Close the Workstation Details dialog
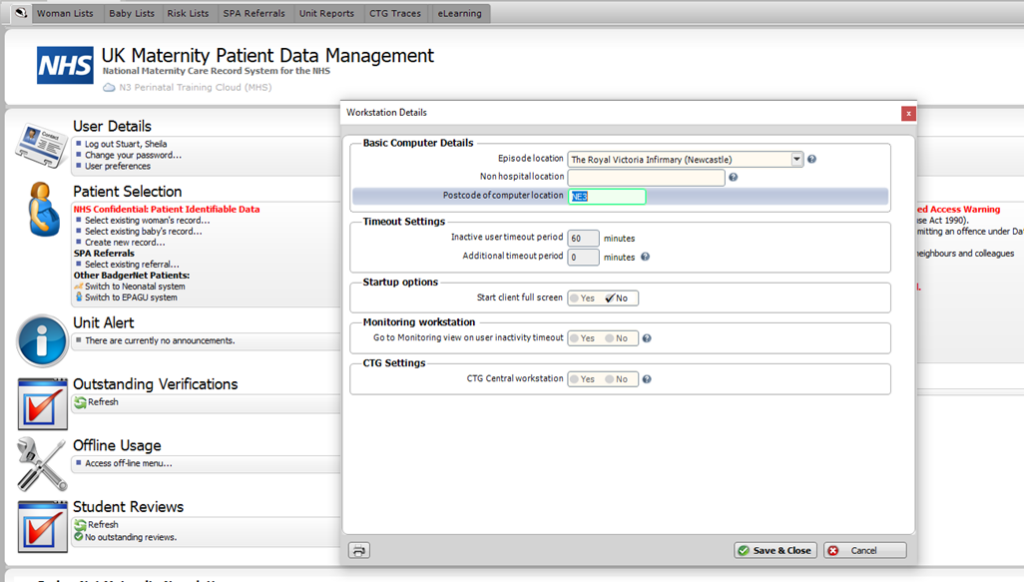Image resolution: width=1024 pixels, height=582 pixels. 908,114
